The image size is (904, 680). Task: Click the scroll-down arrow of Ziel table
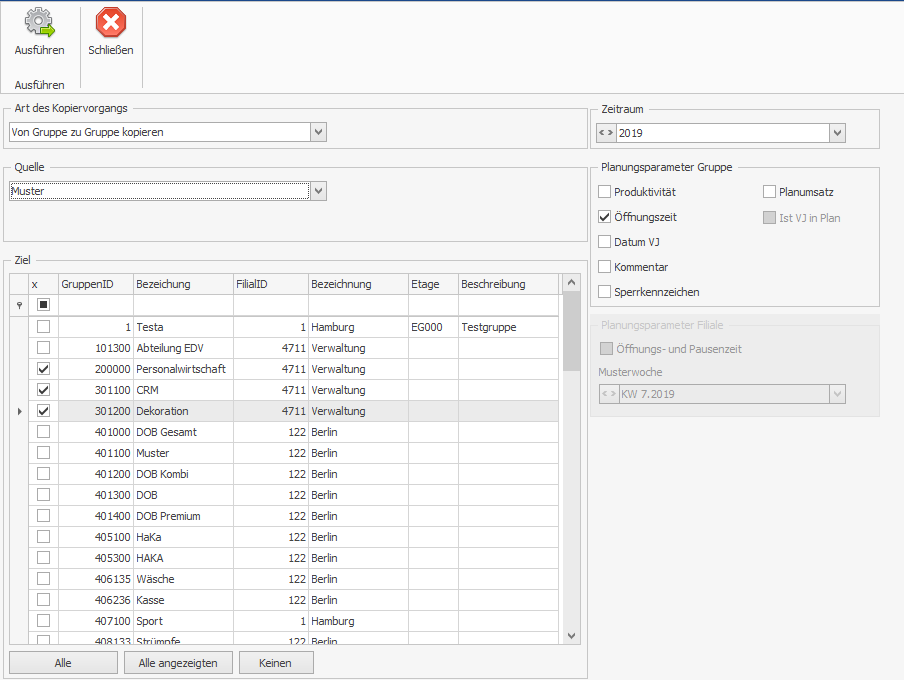[571, 635]
